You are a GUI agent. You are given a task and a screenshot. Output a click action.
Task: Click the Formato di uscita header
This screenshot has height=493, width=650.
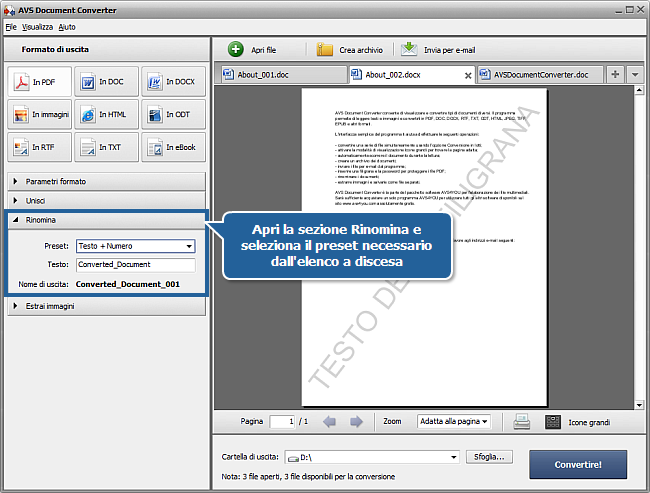click(55, 49)
